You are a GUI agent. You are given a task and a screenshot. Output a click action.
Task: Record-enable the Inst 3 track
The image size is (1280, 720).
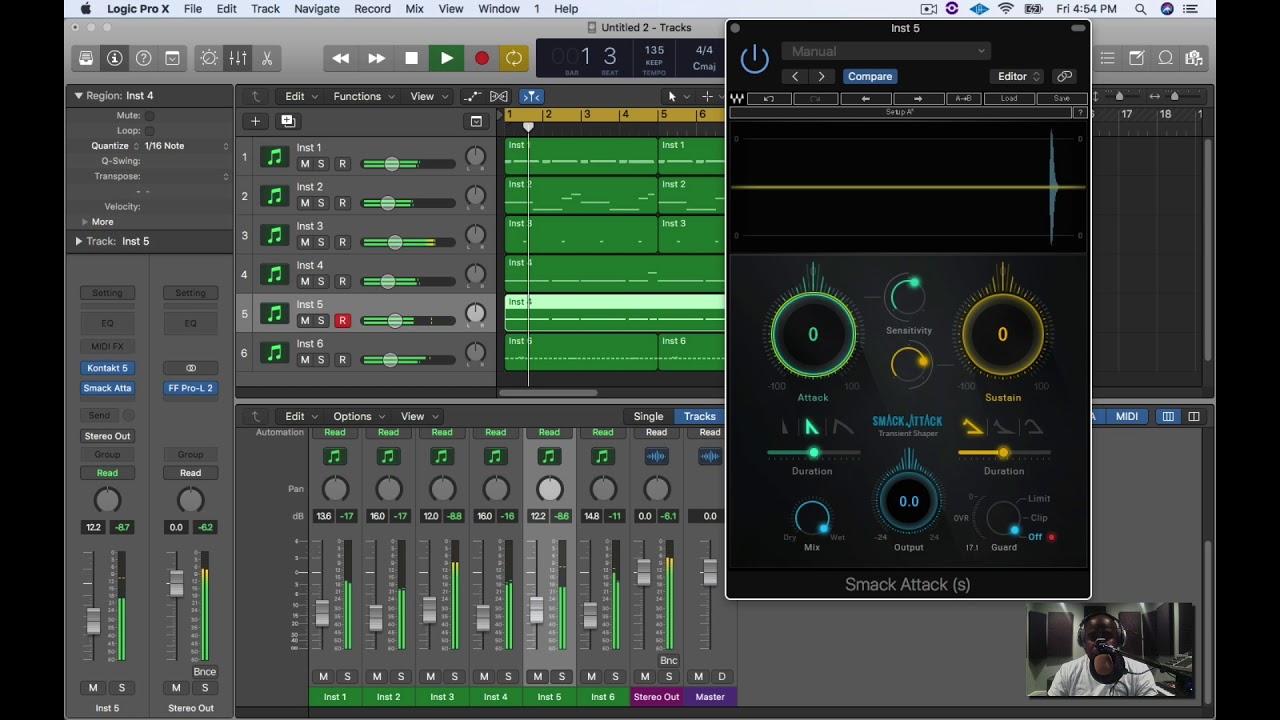point(342,242)
